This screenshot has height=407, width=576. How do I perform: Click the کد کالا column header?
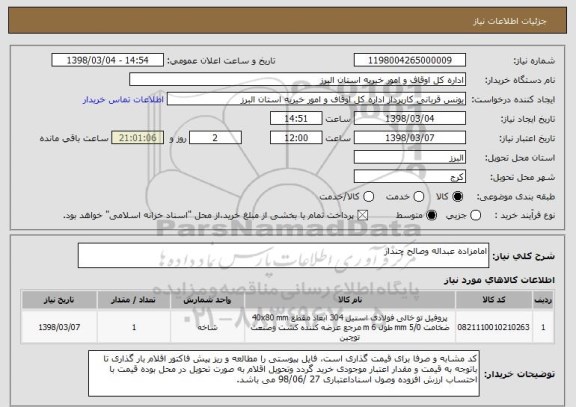(494, 300)
